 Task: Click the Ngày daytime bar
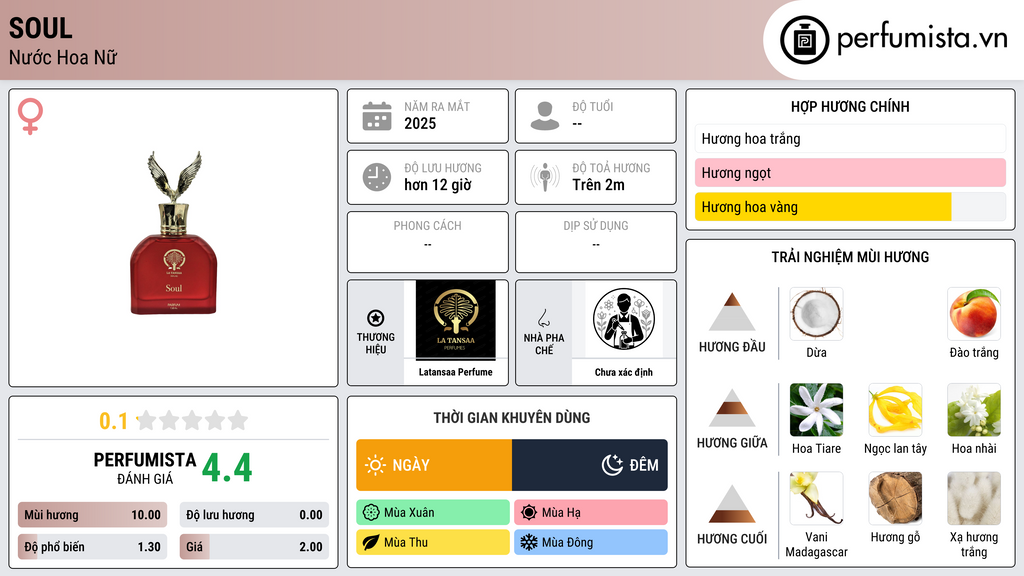pyautogui.click(x=434, y=465)
